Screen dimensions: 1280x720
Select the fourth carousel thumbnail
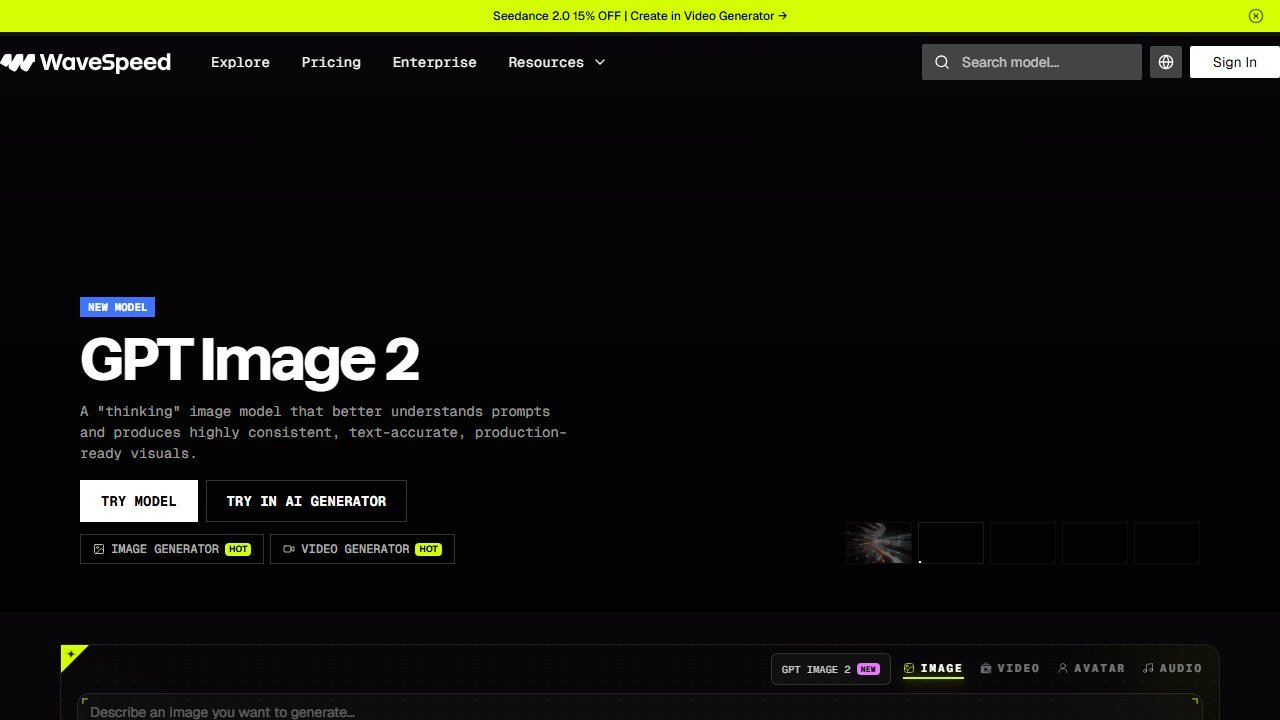tap(1095, 543)
